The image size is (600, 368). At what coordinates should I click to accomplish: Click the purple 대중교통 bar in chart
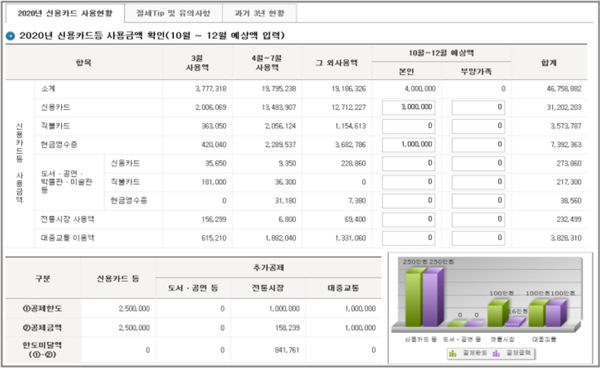(555, 313)
